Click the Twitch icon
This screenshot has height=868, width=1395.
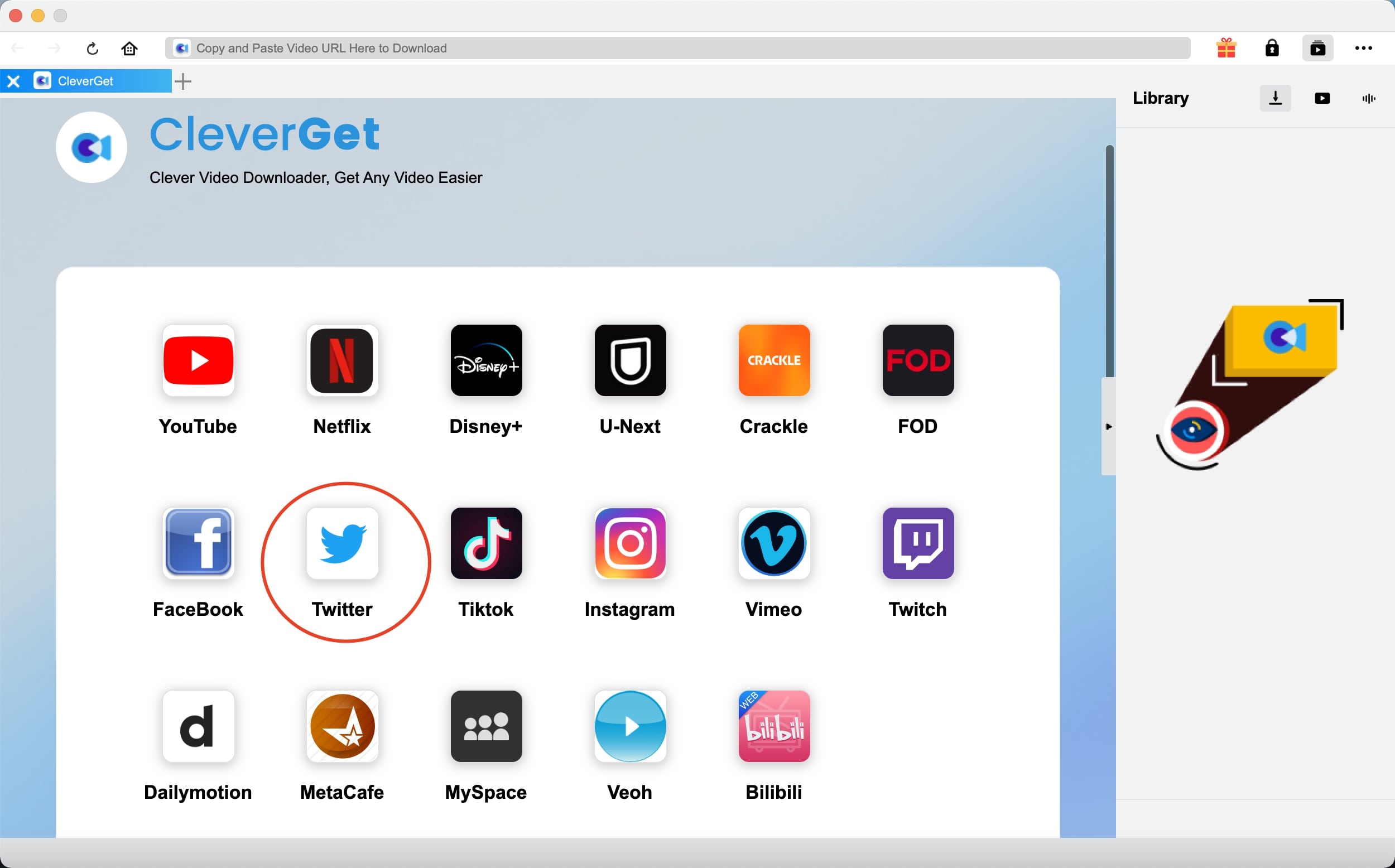click(918, 543)
